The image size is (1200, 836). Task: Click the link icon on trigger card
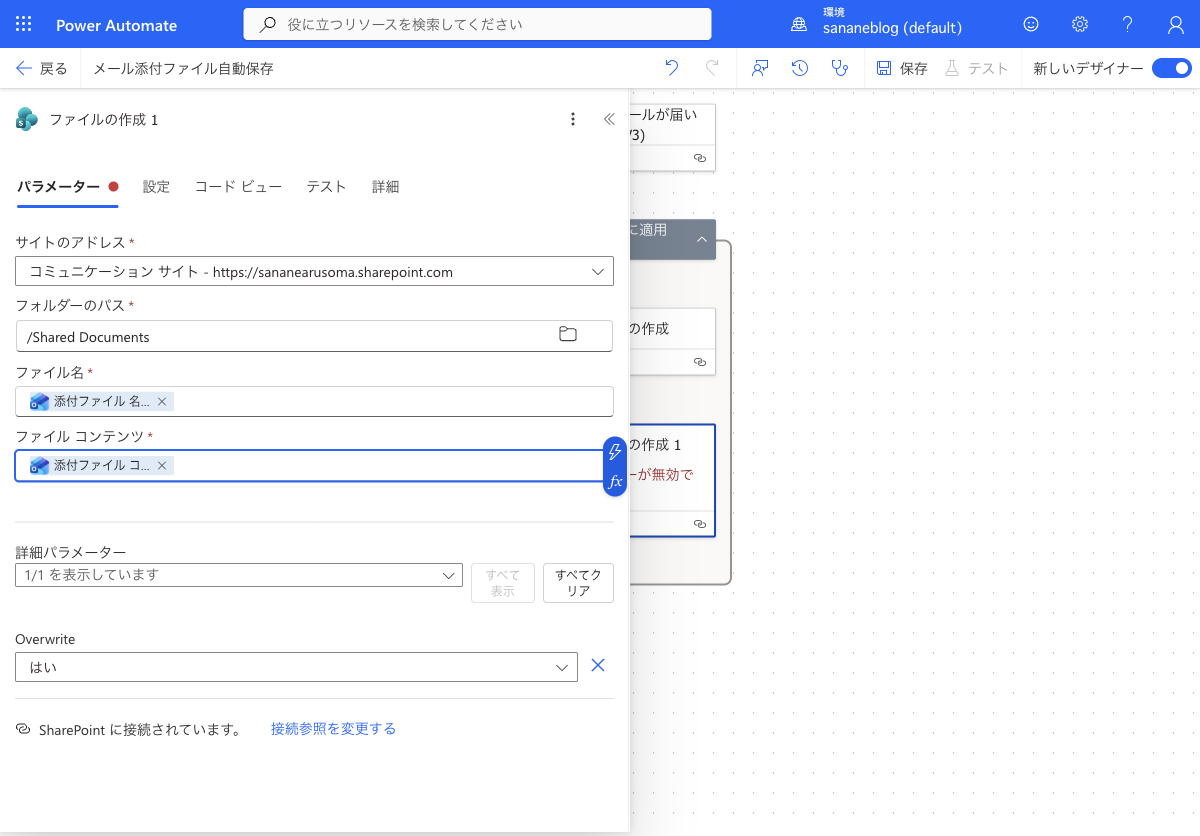(x=700, y=158)
